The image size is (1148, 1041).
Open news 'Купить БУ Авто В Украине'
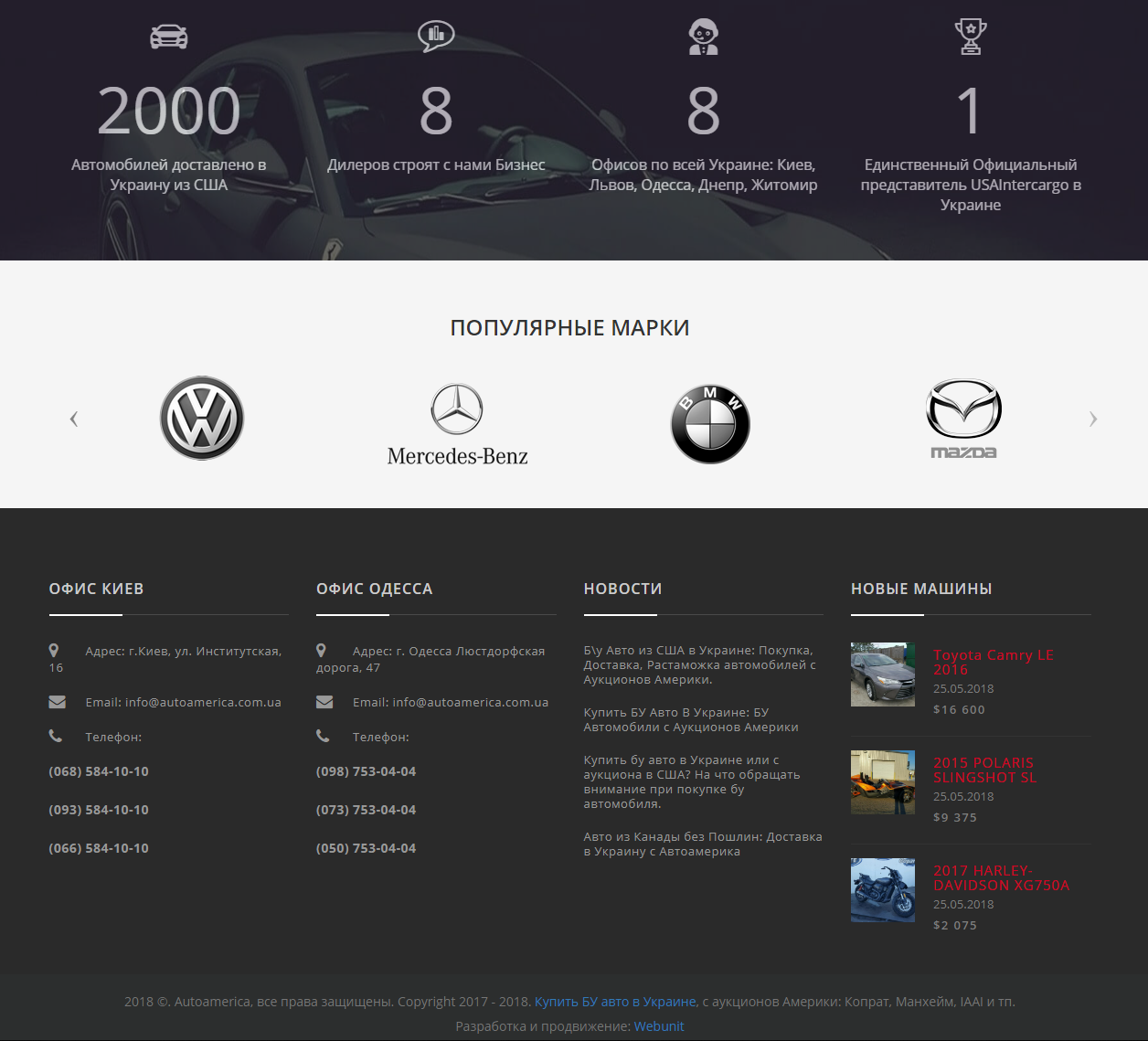tap(691, 719)
